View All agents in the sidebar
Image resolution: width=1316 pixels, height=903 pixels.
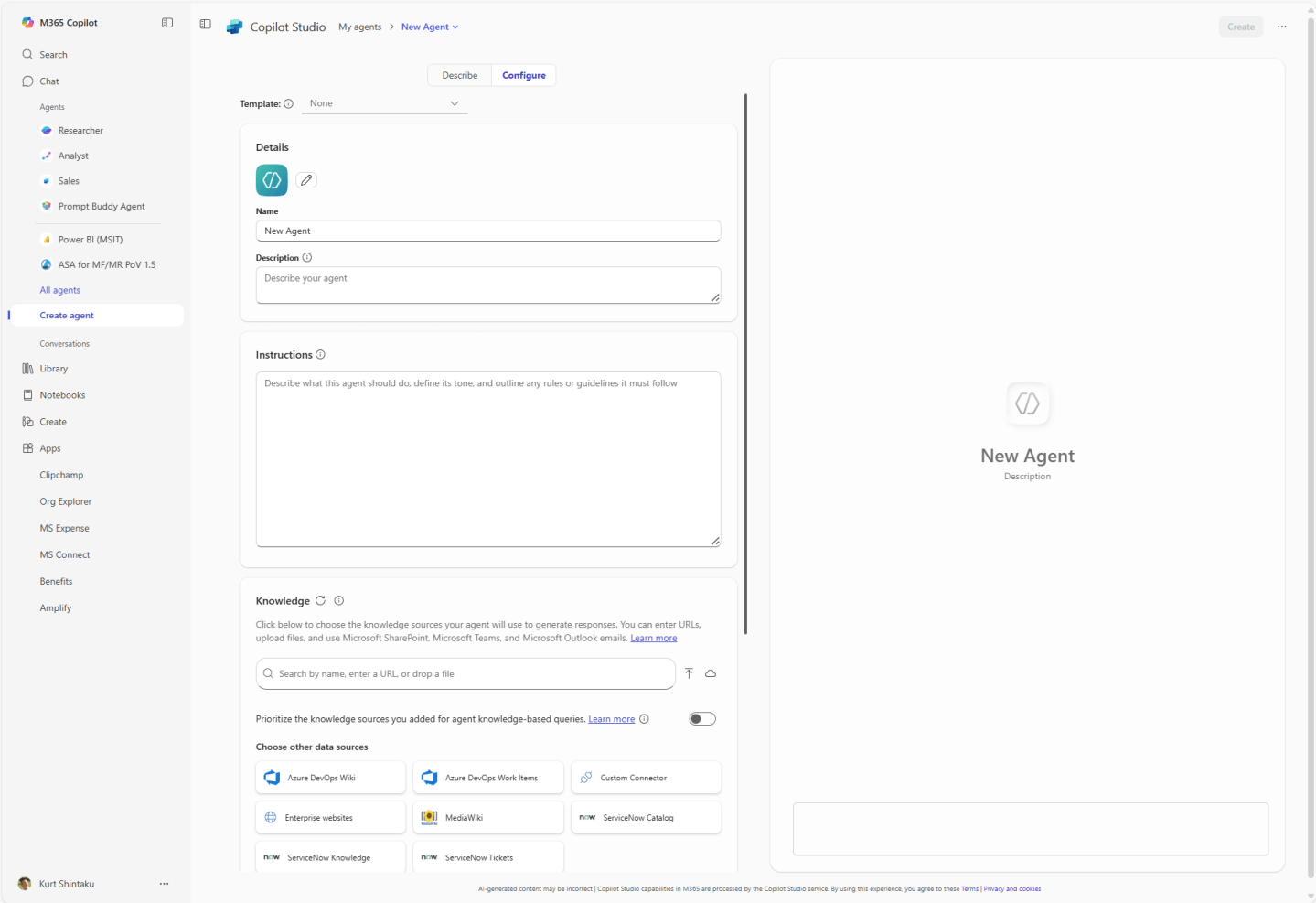click(59, 289)
